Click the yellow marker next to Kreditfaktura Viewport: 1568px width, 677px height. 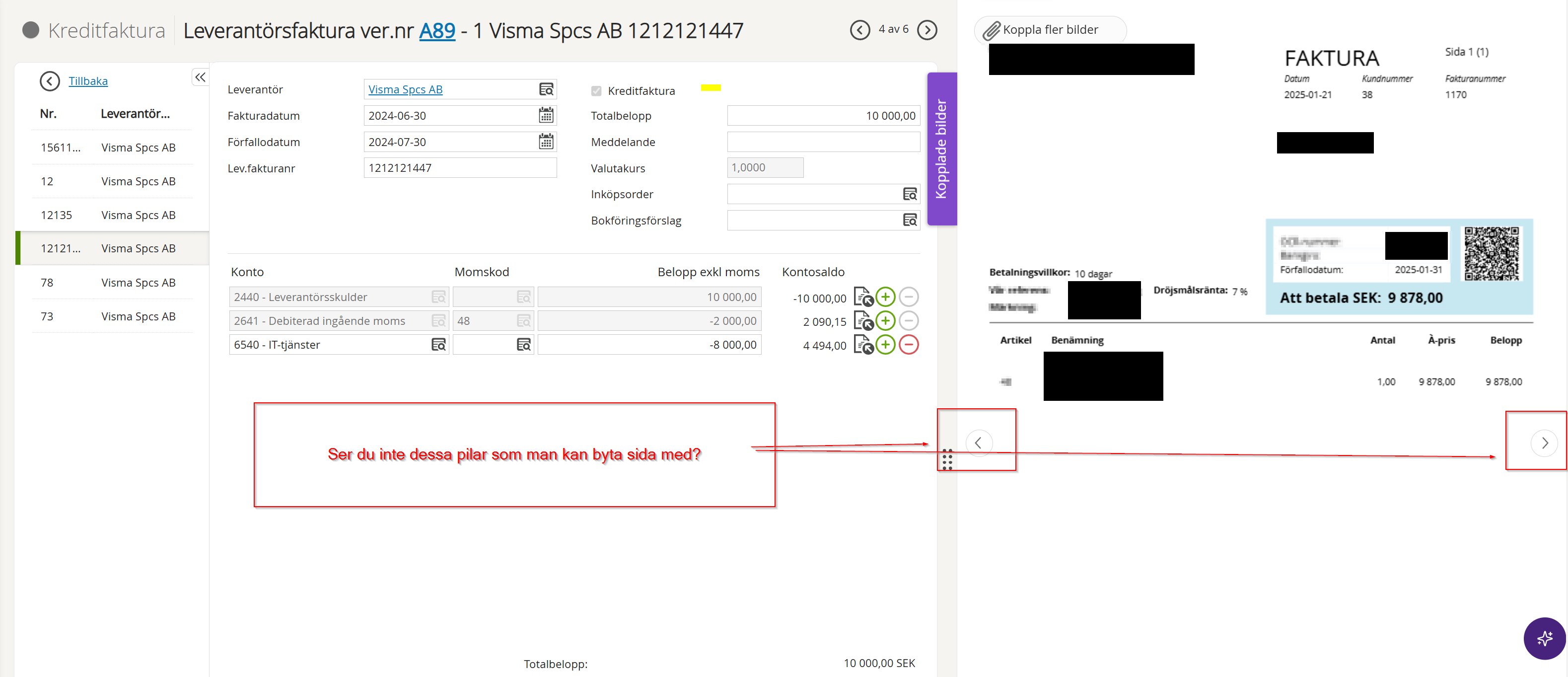[x=711, y=88]
